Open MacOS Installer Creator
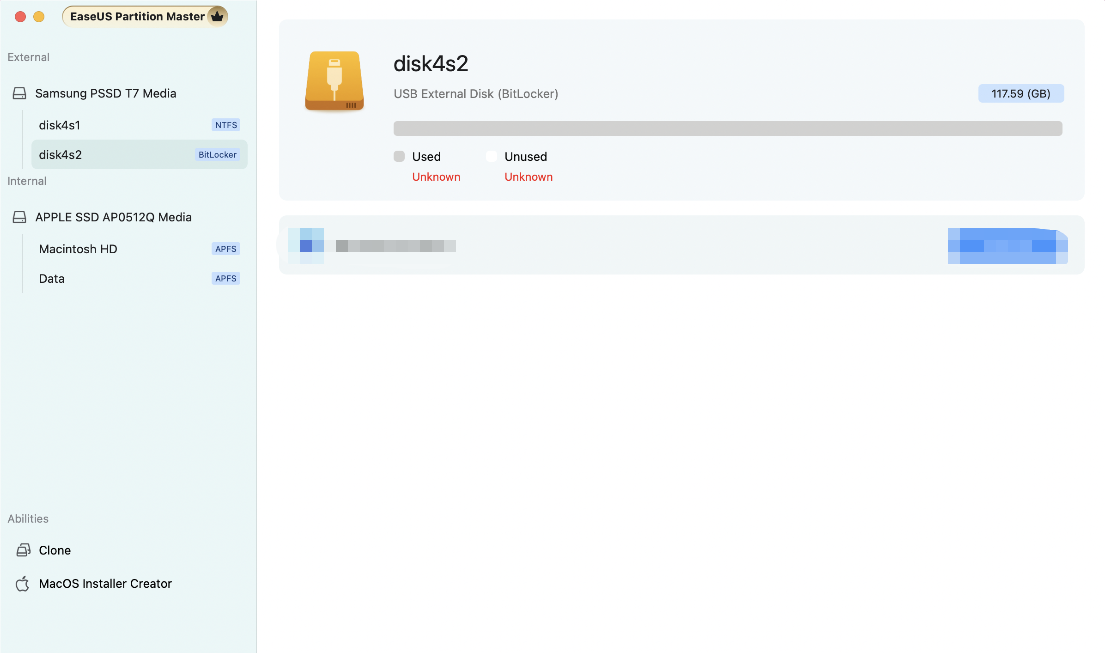The image size is (1105, 653). tap(105, 583)
